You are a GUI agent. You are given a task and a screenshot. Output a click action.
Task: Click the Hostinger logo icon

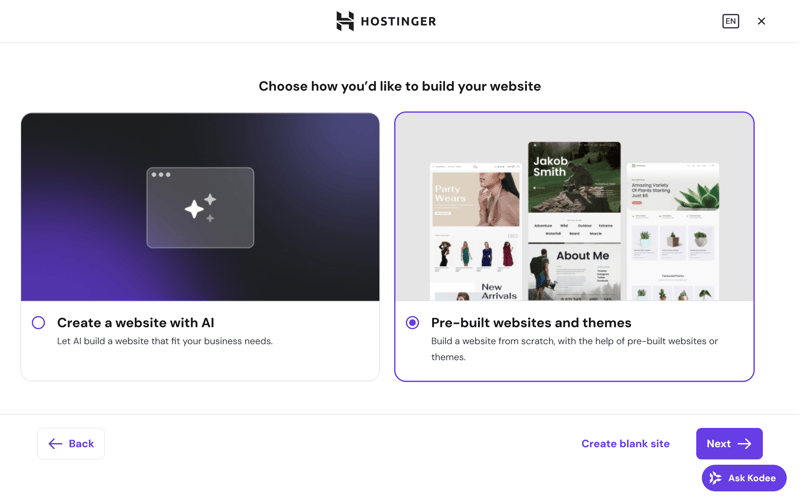pos(345,21)
